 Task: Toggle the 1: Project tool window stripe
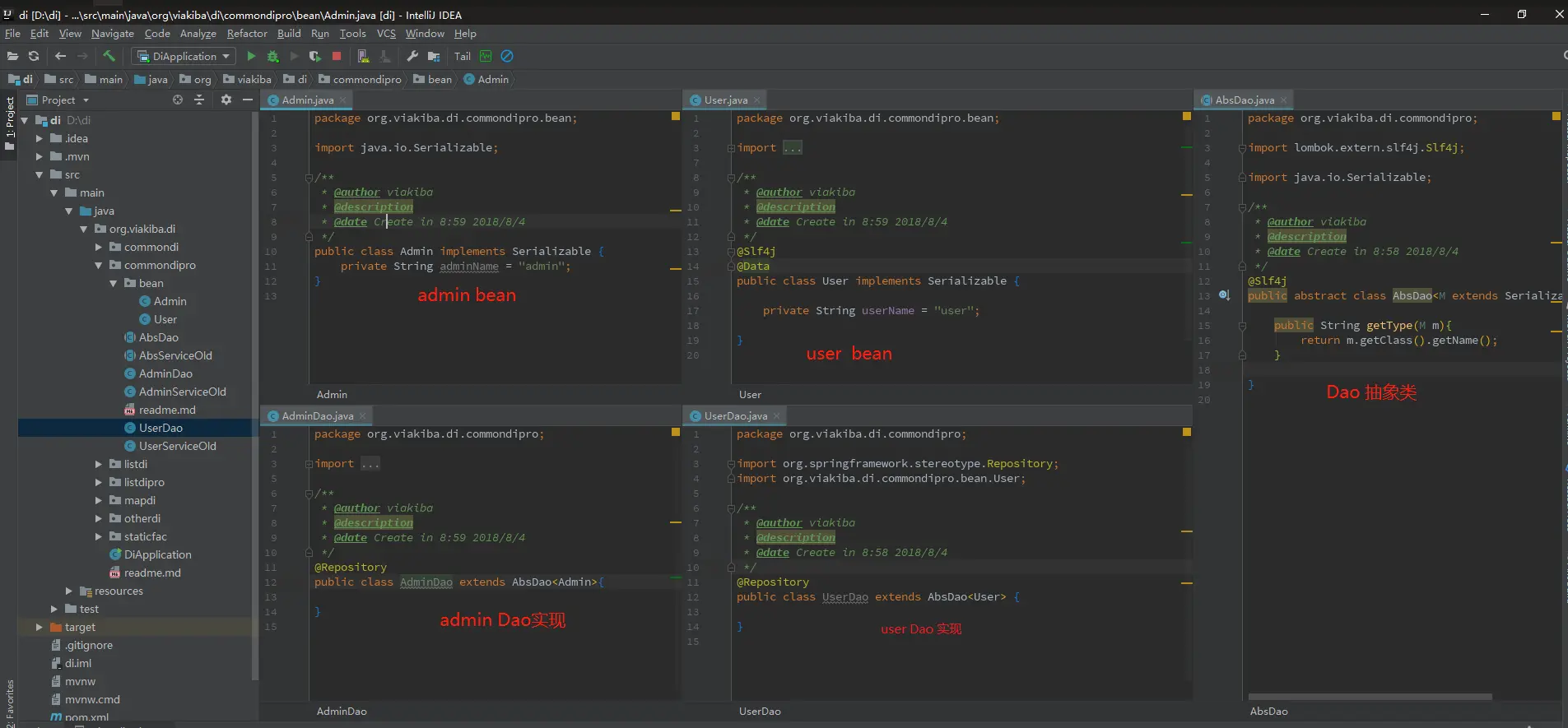(x=10, y=123)
